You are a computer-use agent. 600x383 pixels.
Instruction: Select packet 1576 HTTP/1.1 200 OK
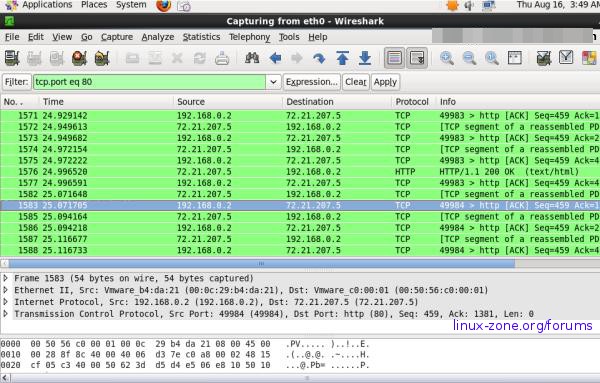[300, 172]
